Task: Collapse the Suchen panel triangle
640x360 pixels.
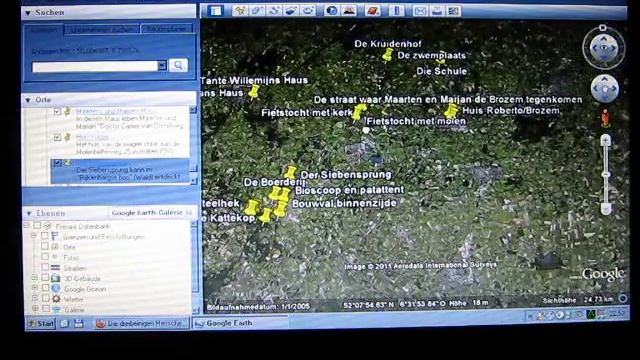Action: coord(28,13)
